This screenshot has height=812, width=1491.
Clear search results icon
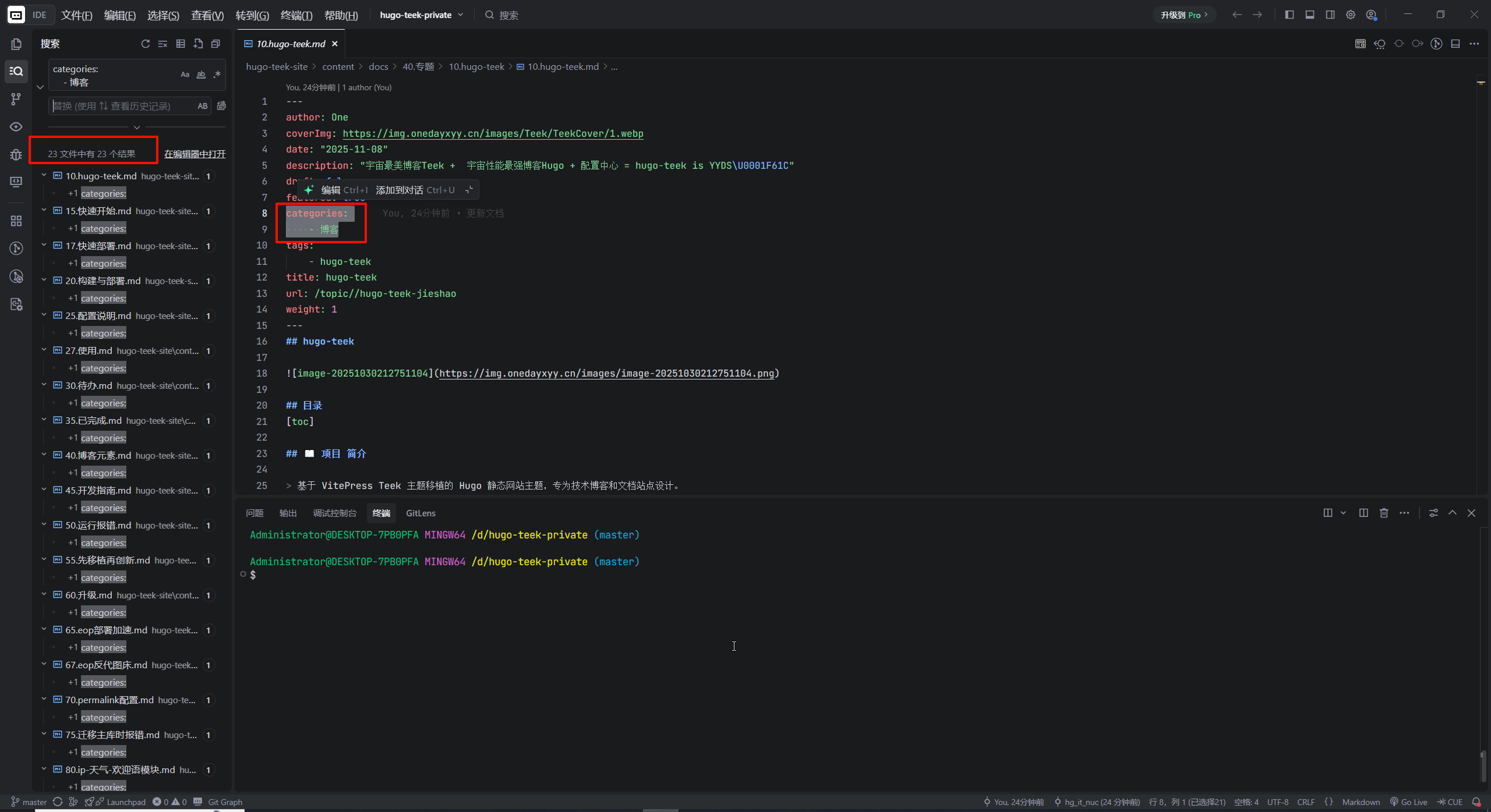tap(163, 44)
